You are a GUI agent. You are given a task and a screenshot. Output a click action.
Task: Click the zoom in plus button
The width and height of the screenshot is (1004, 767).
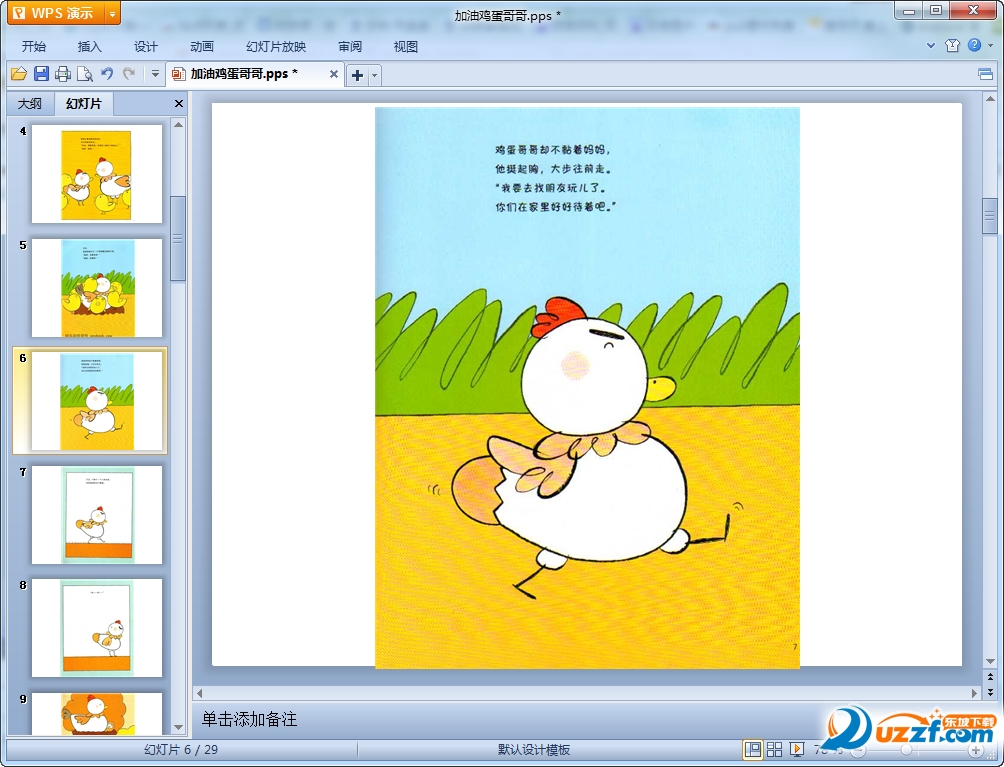click(x=976, y=750)
